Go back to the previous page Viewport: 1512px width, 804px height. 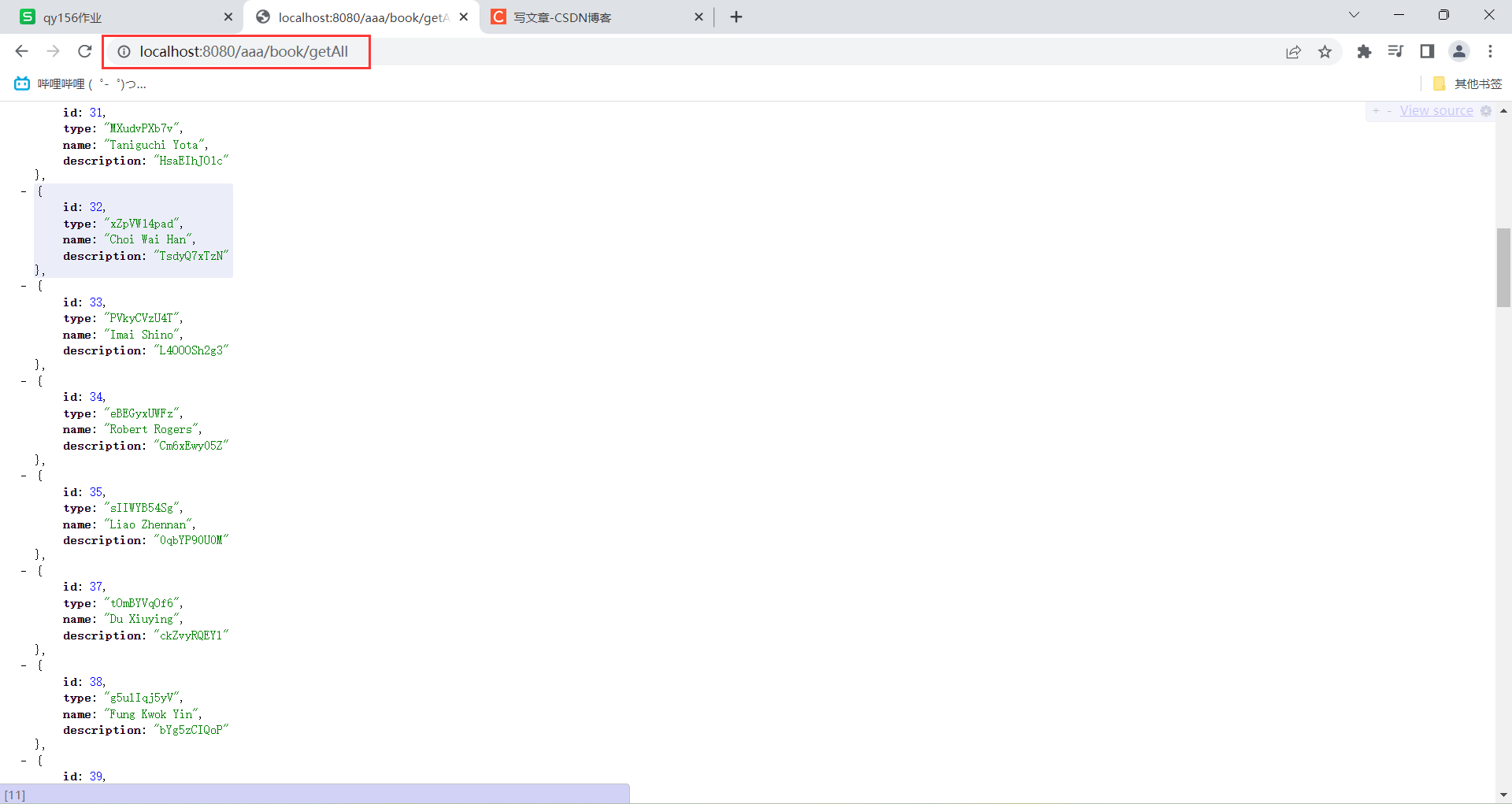[21, 51]
